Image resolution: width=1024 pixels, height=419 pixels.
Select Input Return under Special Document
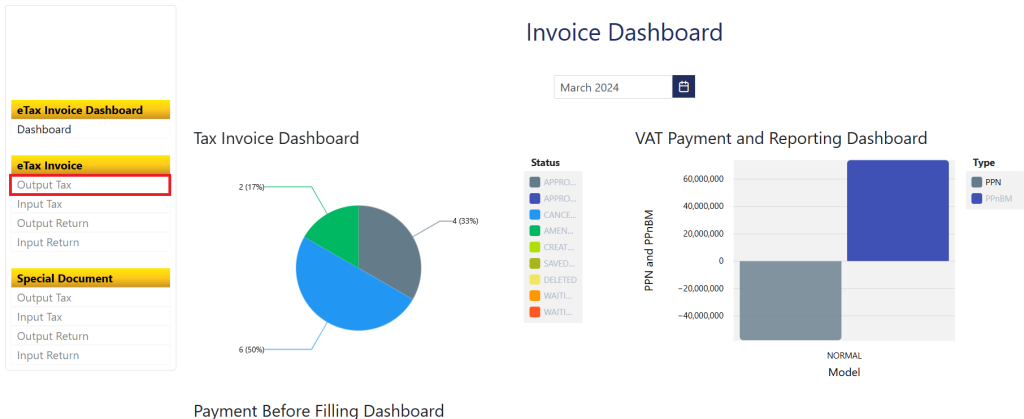(x=48, y=355)
